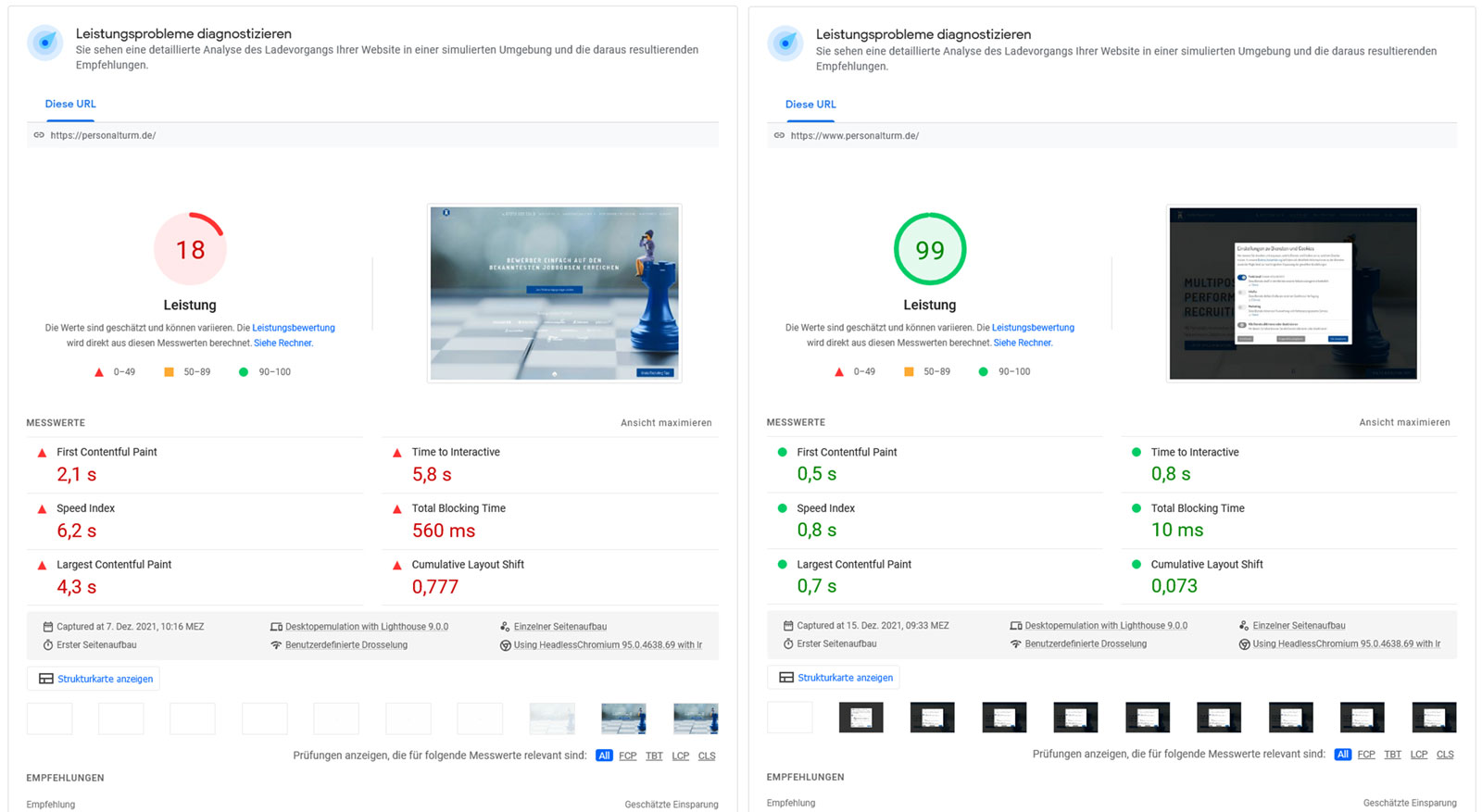
Task: Select the TBT filter in left panel
Action: [x=654, y=756]
